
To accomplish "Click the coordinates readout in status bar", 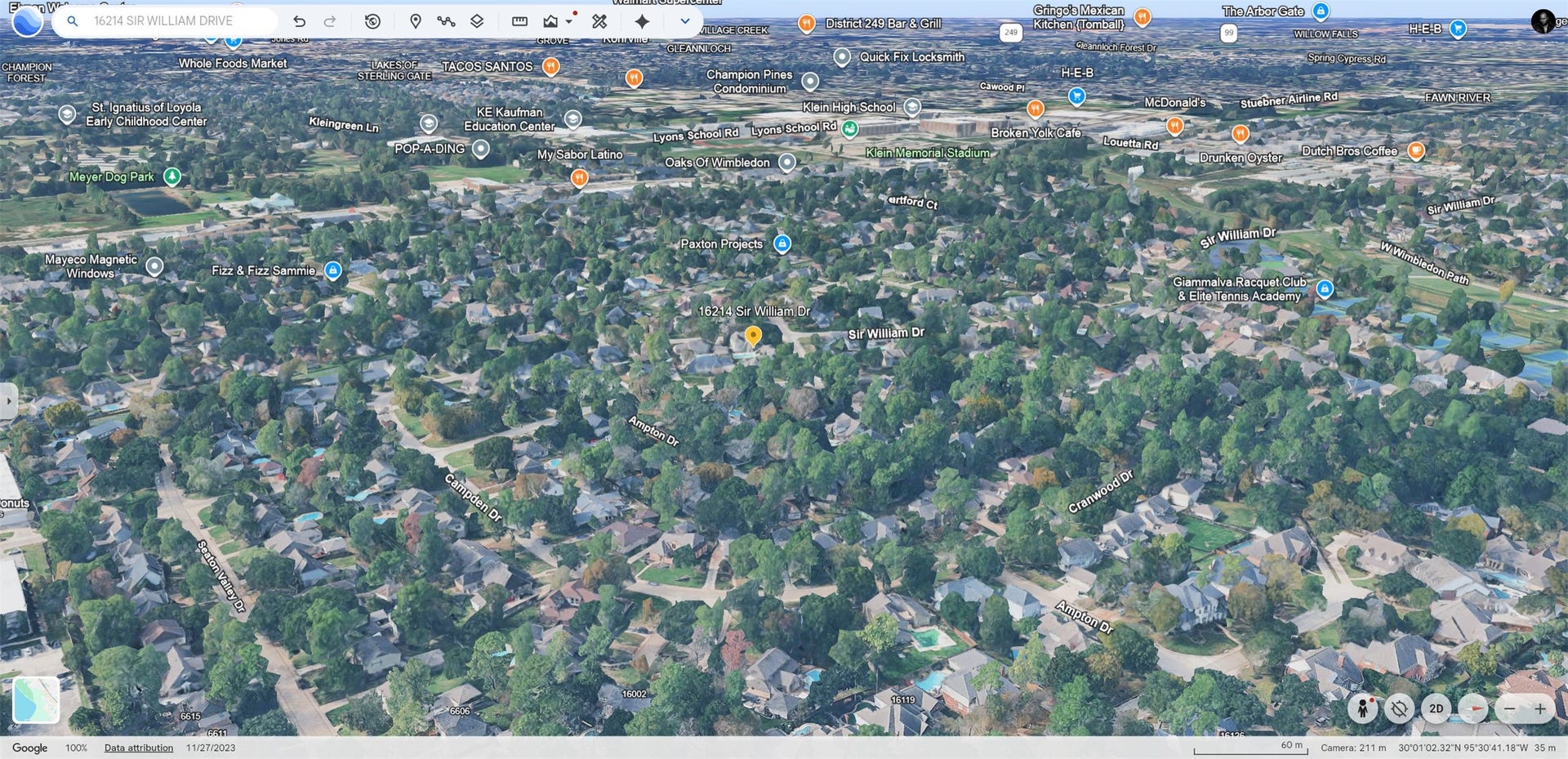I will coord(1463,748).
